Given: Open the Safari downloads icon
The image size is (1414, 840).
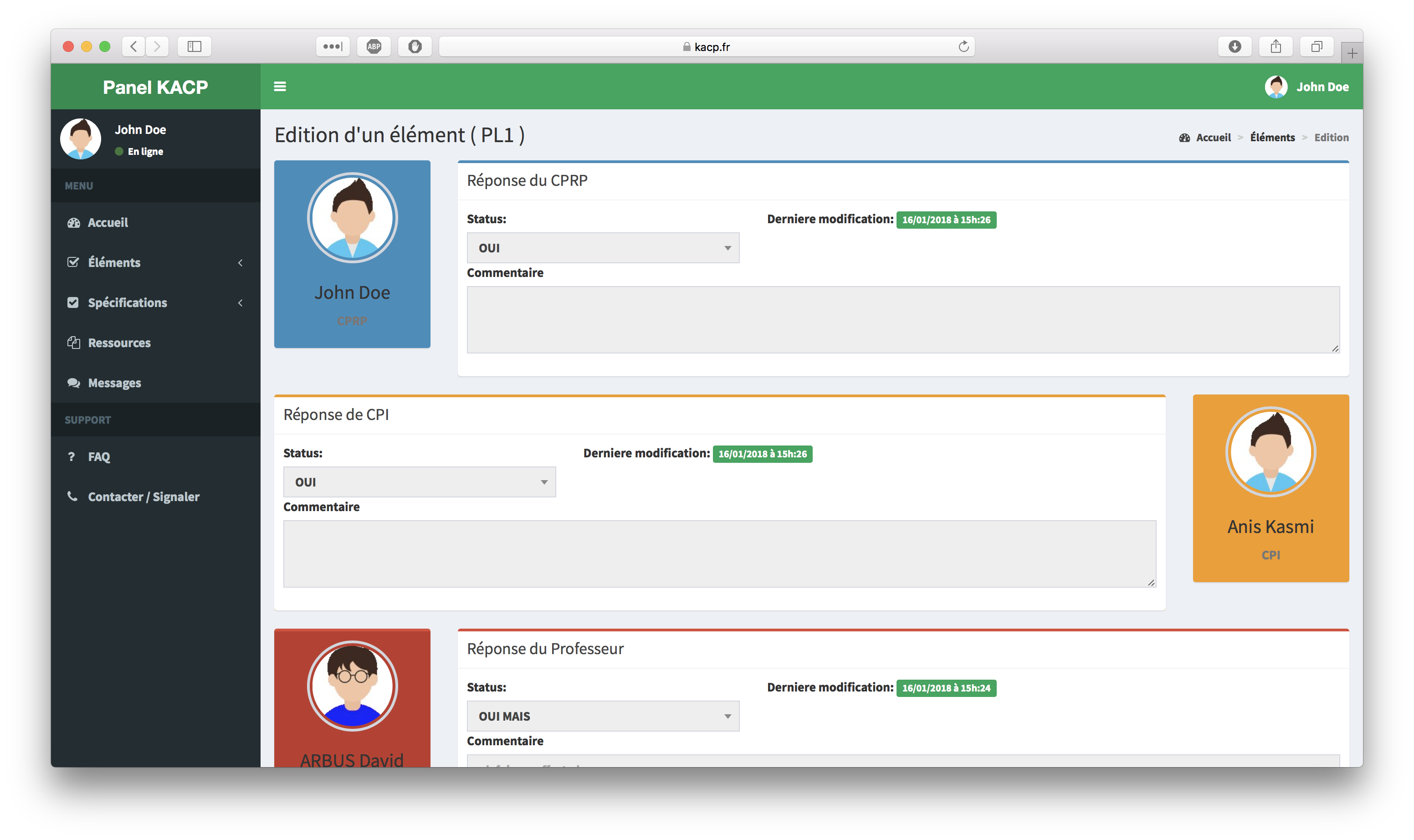Looking at the screenshot, I should click(x=1235, y=46).
